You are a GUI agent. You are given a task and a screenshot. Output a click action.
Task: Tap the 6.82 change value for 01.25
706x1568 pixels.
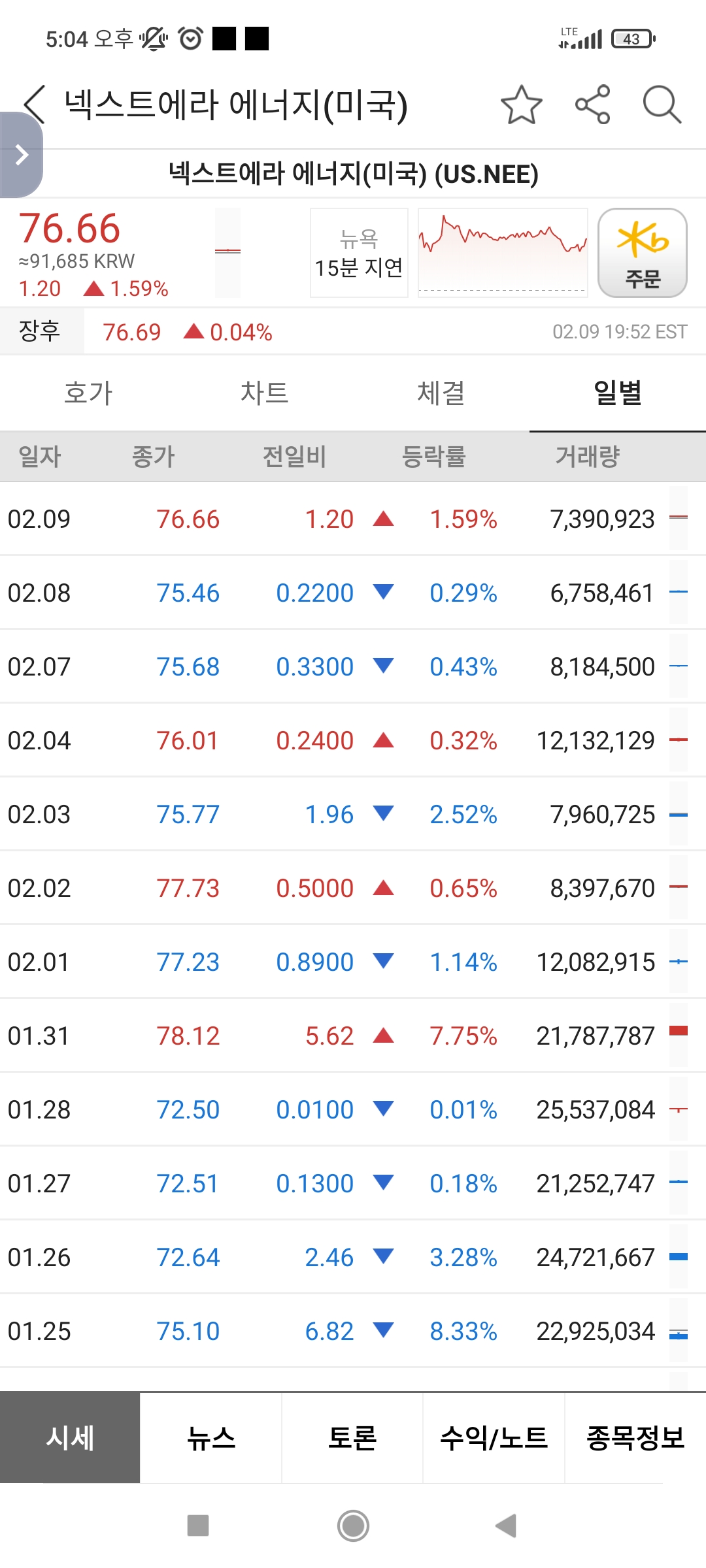click(x=329, y=1331)
